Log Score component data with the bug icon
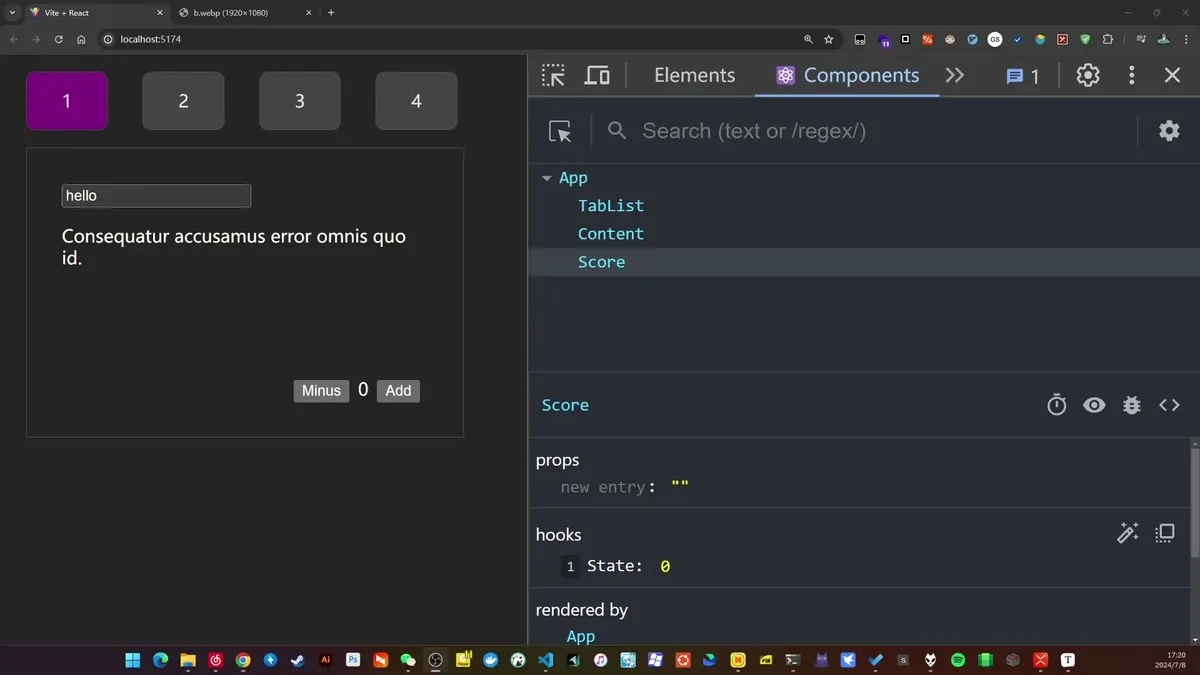 click(x=1132, y=405)
